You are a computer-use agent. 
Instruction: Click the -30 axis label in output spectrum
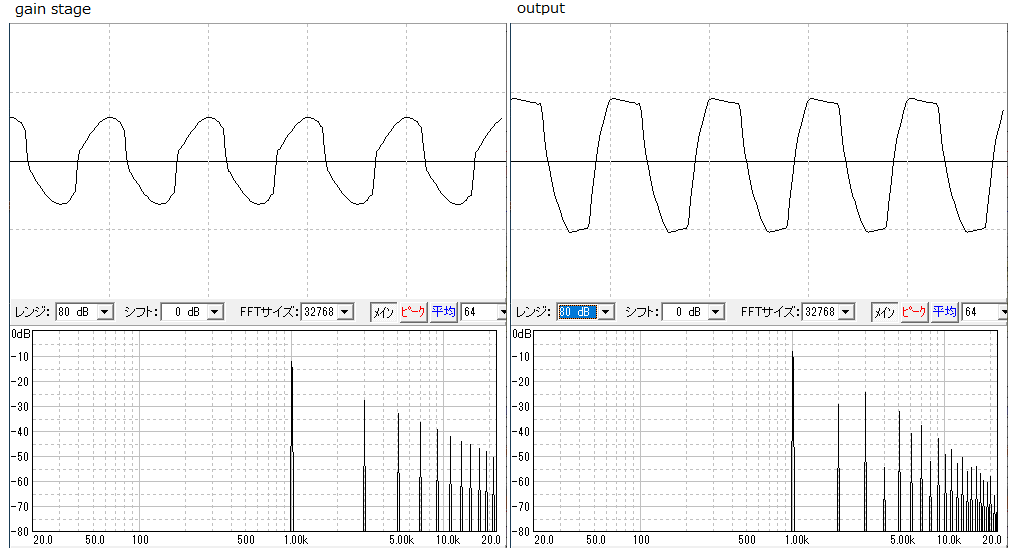point(522,407)
